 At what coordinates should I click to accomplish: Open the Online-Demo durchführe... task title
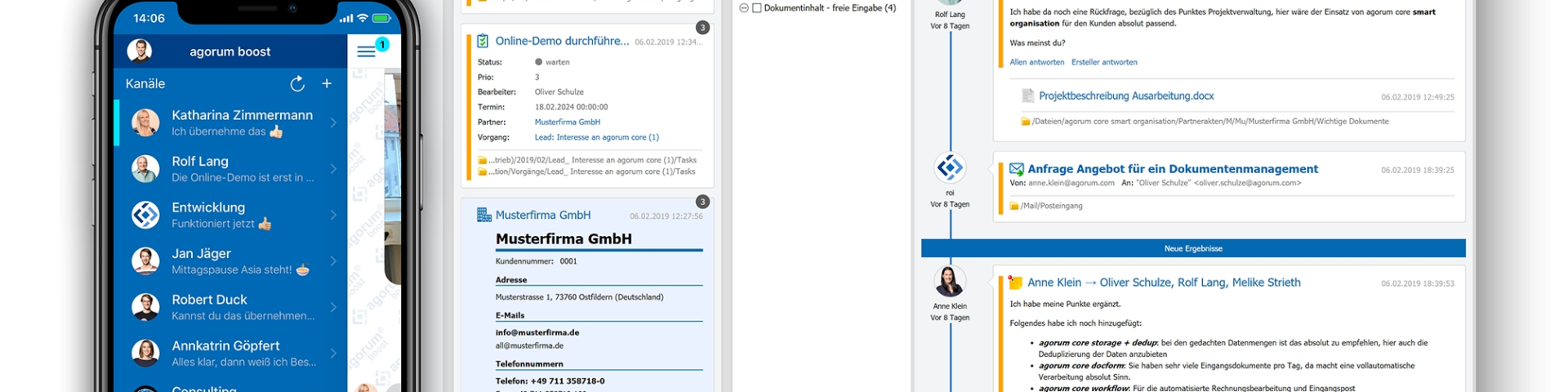(x=562, y=41)
